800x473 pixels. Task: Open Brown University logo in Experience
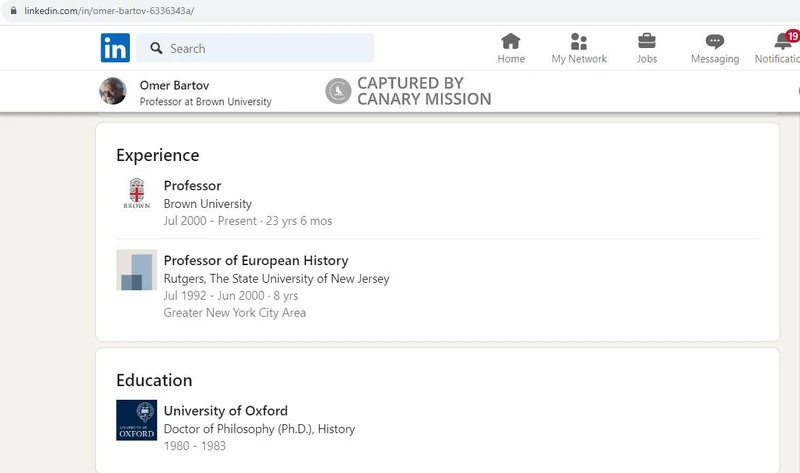point(136,193)
